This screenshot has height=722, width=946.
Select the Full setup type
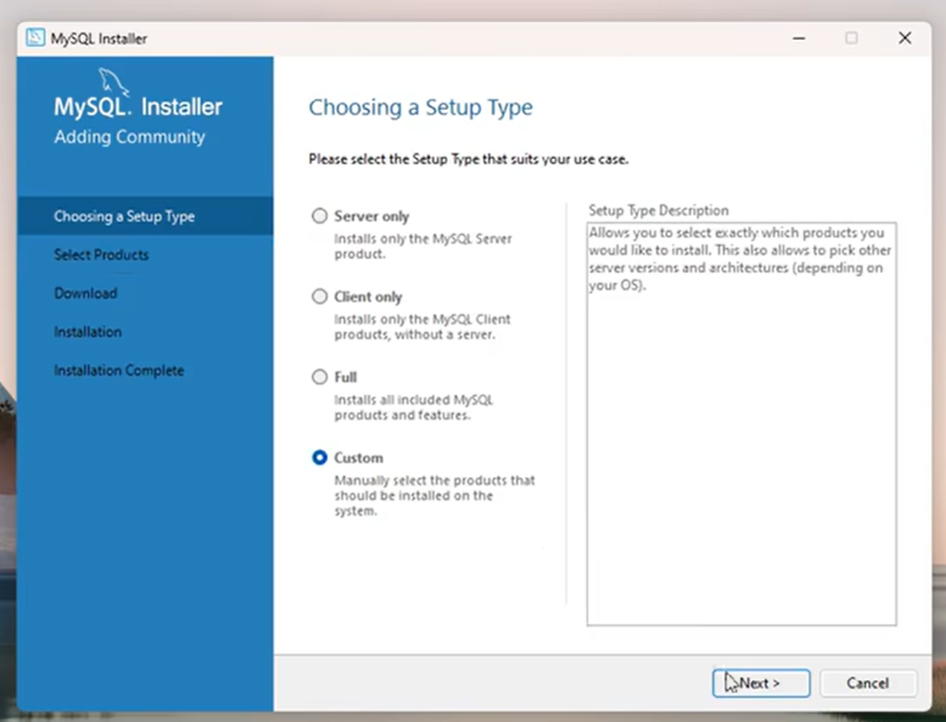tap(319, 377)
